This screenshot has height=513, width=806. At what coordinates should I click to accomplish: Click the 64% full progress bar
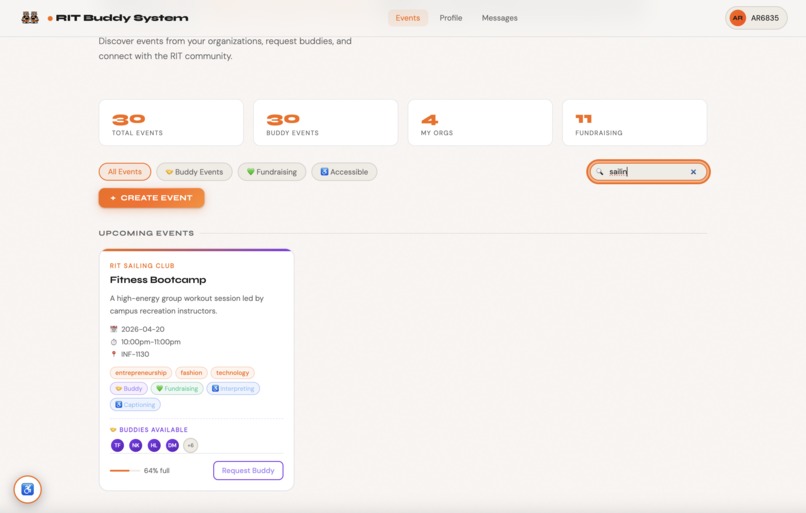[124, 470]
